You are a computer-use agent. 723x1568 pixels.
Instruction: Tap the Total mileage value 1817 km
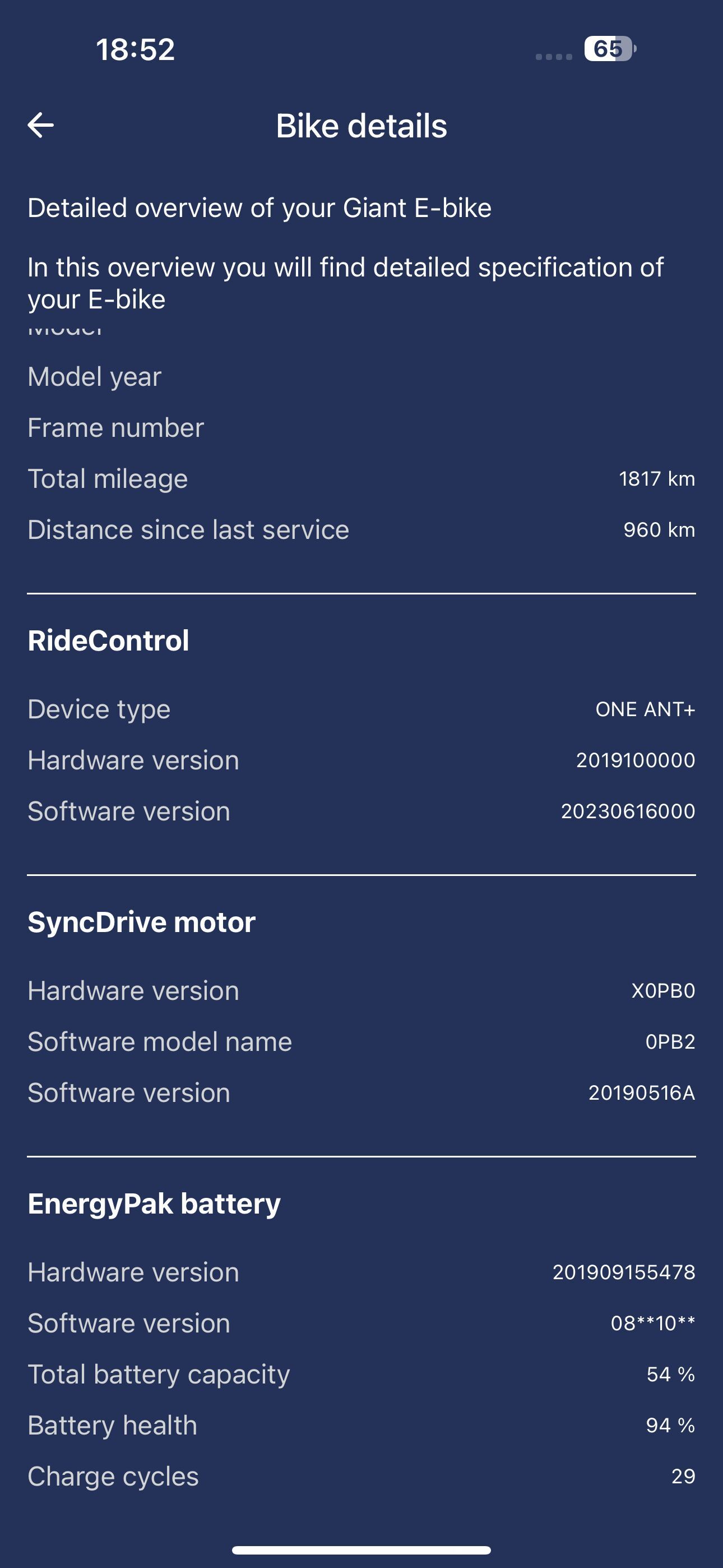tap(657, 479)
